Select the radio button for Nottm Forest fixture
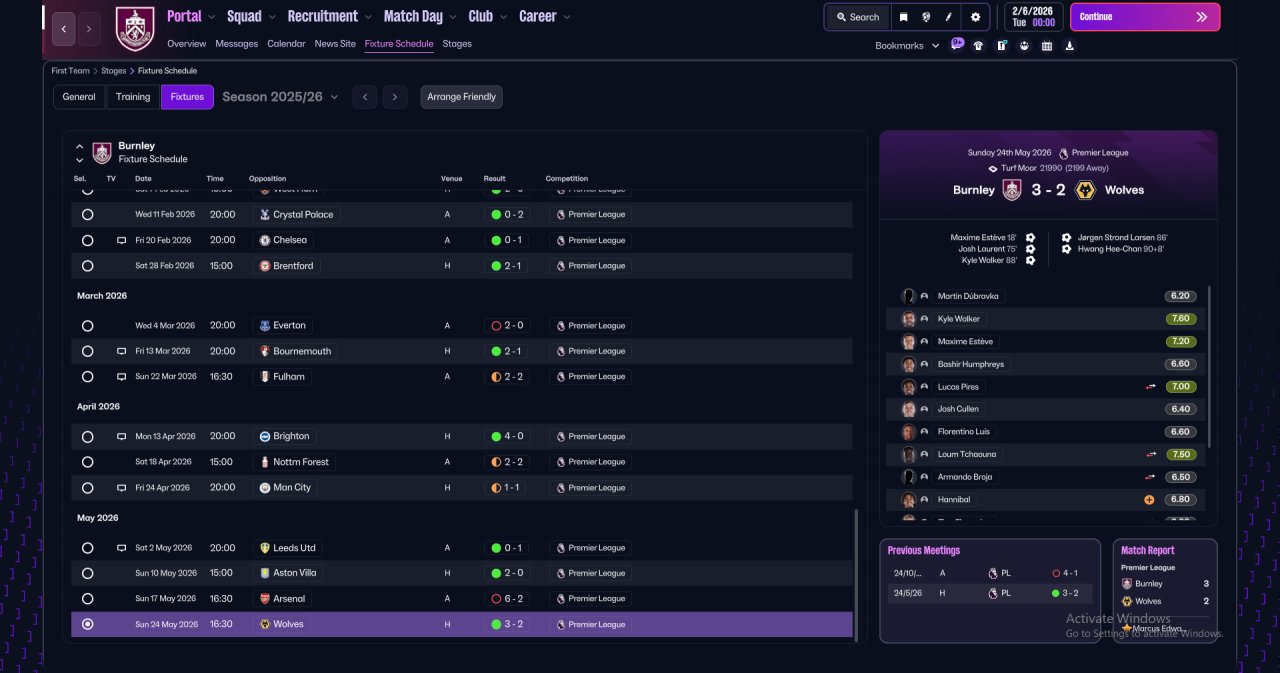This screenshot has width=1280, height=673. pyautogui.click(x=88, y=462)
